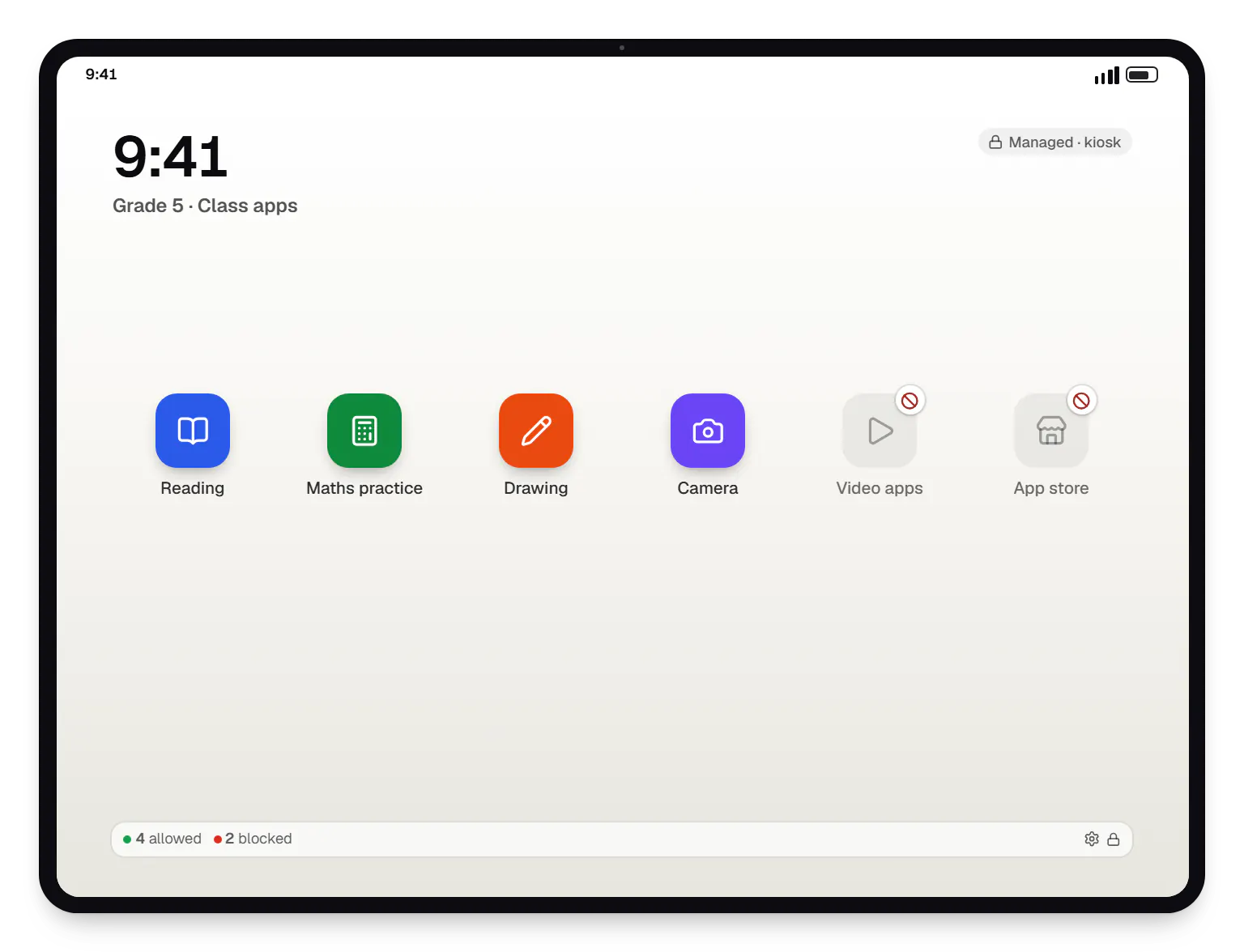Tap the blocked App store icon
The image size is (1244, 952).
pos(1051,431)
